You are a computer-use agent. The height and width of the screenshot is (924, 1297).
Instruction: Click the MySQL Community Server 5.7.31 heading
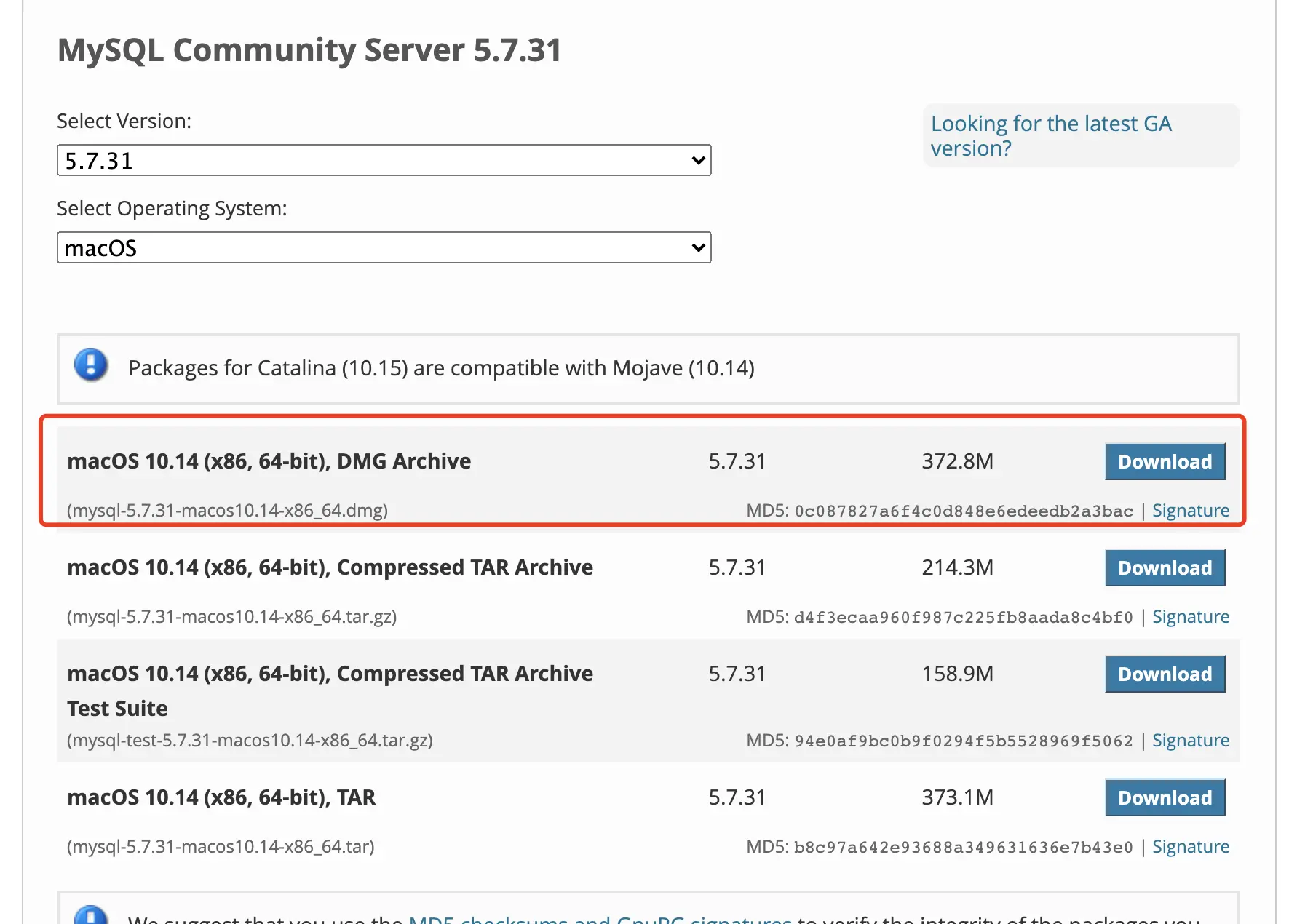pyautogui.click(x=309, y=50)
